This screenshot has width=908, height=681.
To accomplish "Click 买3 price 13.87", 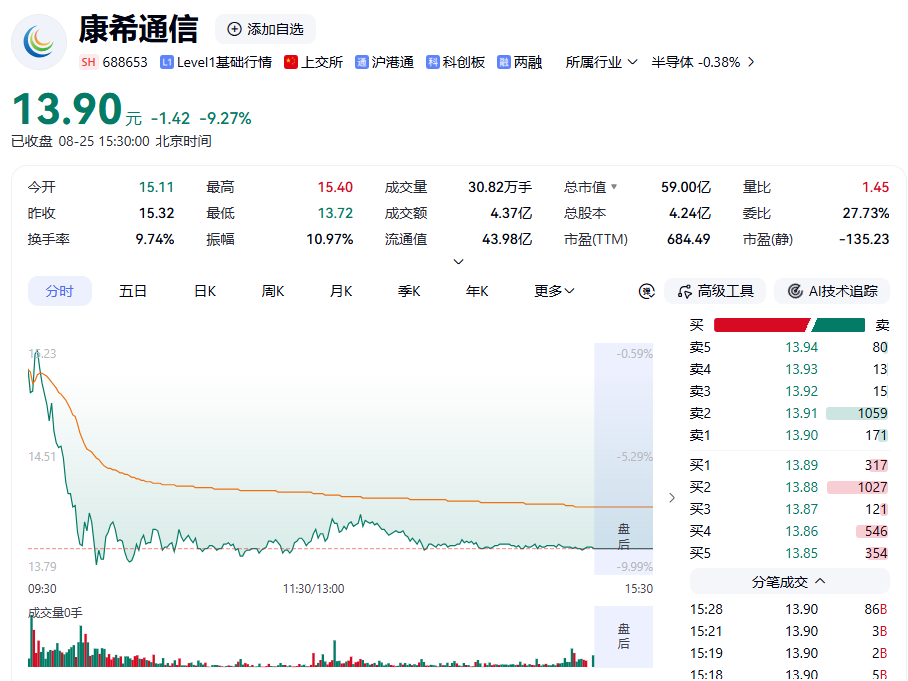I will click(801, 509).
